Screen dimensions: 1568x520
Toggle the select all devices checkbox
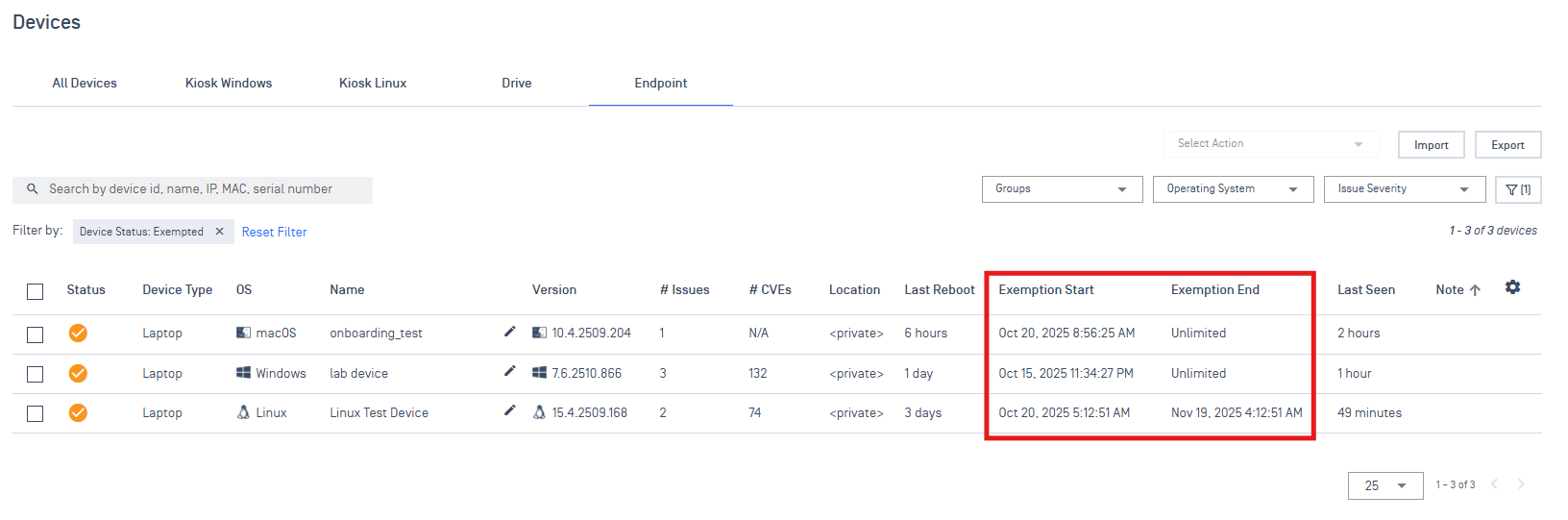(x=36, y=291)
